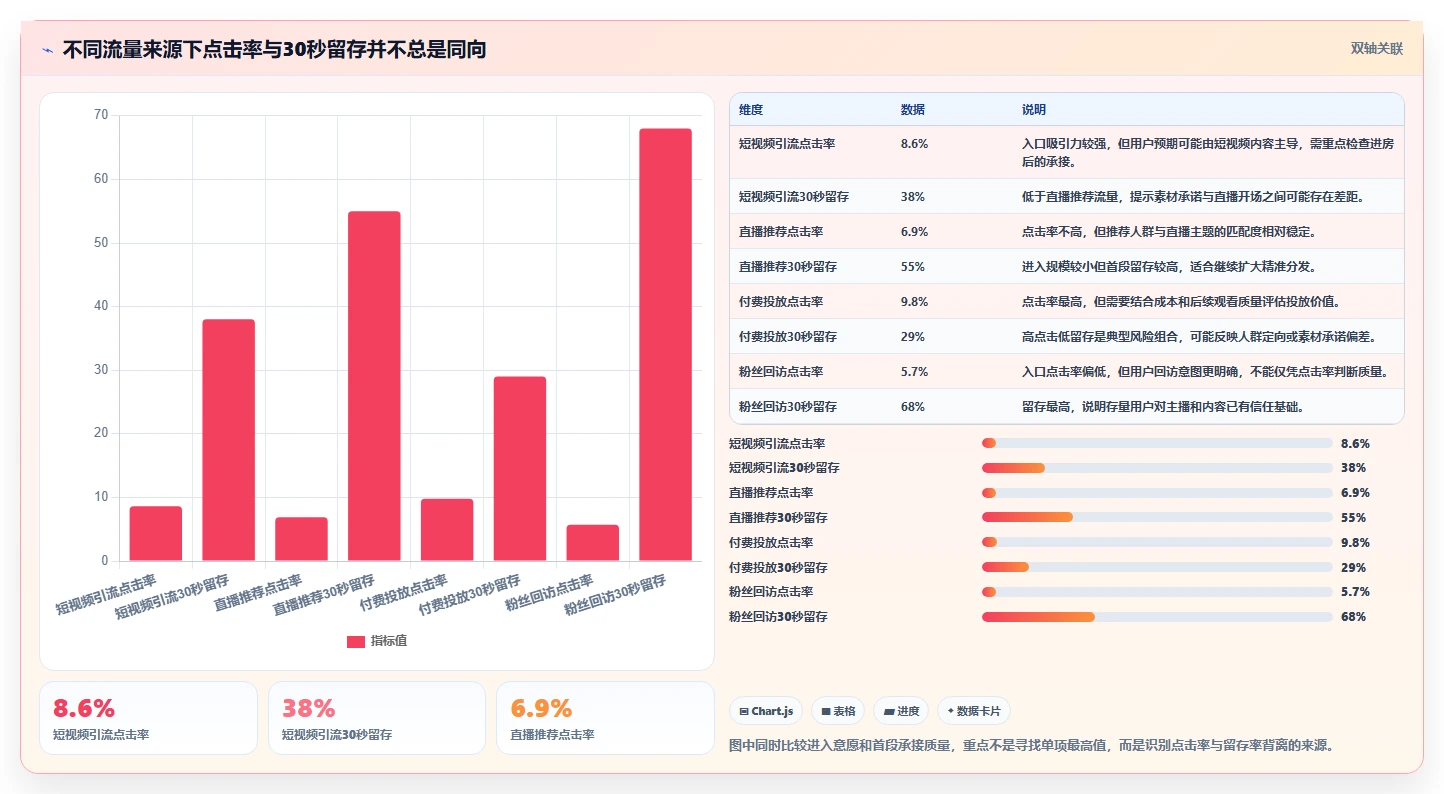1444x794 pixels.
Task: Click the dashboard title 不同流量来源下点击率与30秒留存
Action: point(274,50)
